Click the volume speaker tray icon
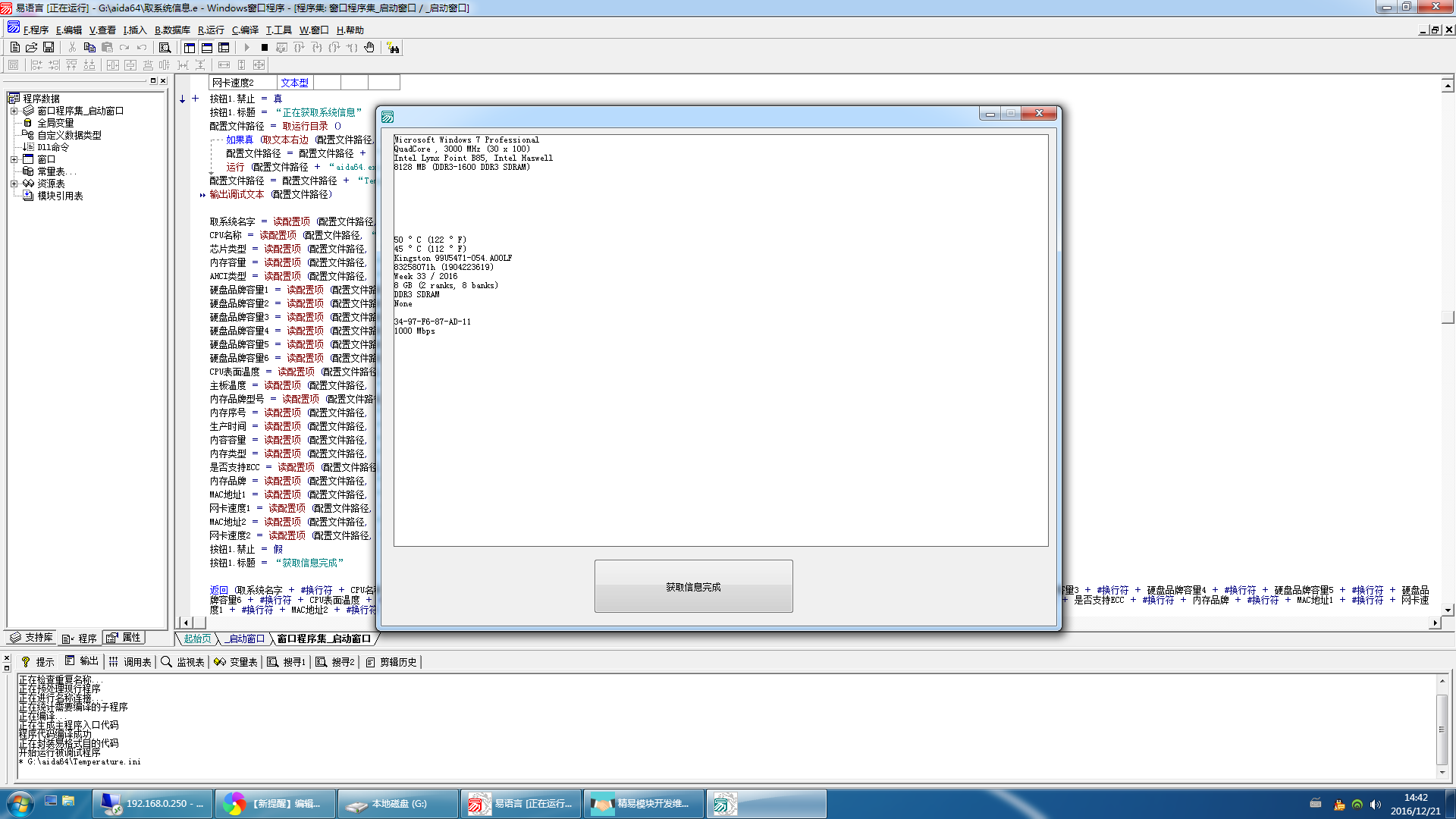Viewport: 1456px width, 819px height. coord(1375,805)
